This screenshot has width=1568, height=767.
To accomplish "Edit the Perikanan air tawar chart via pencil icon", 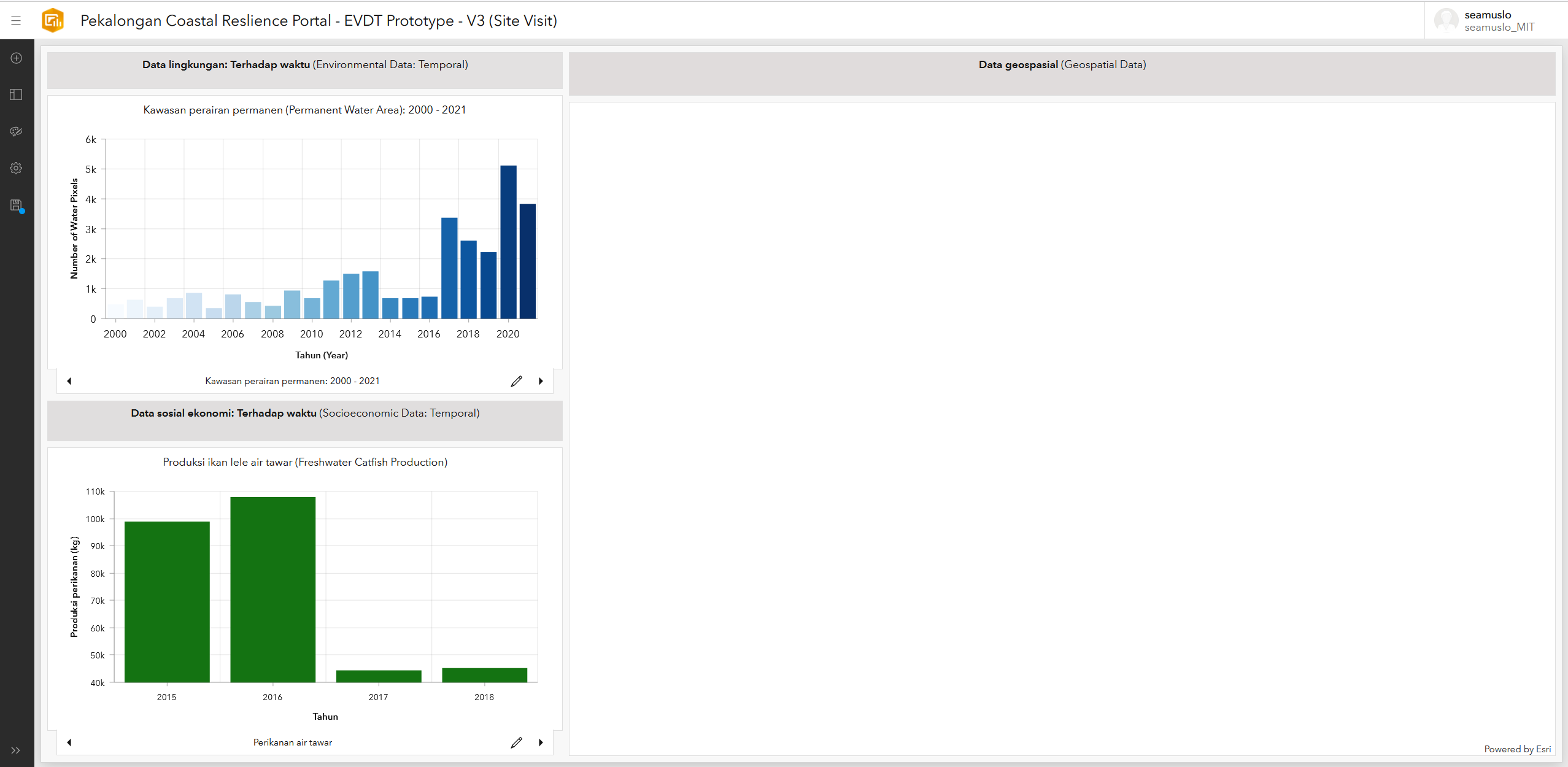I will coord(516,742).
